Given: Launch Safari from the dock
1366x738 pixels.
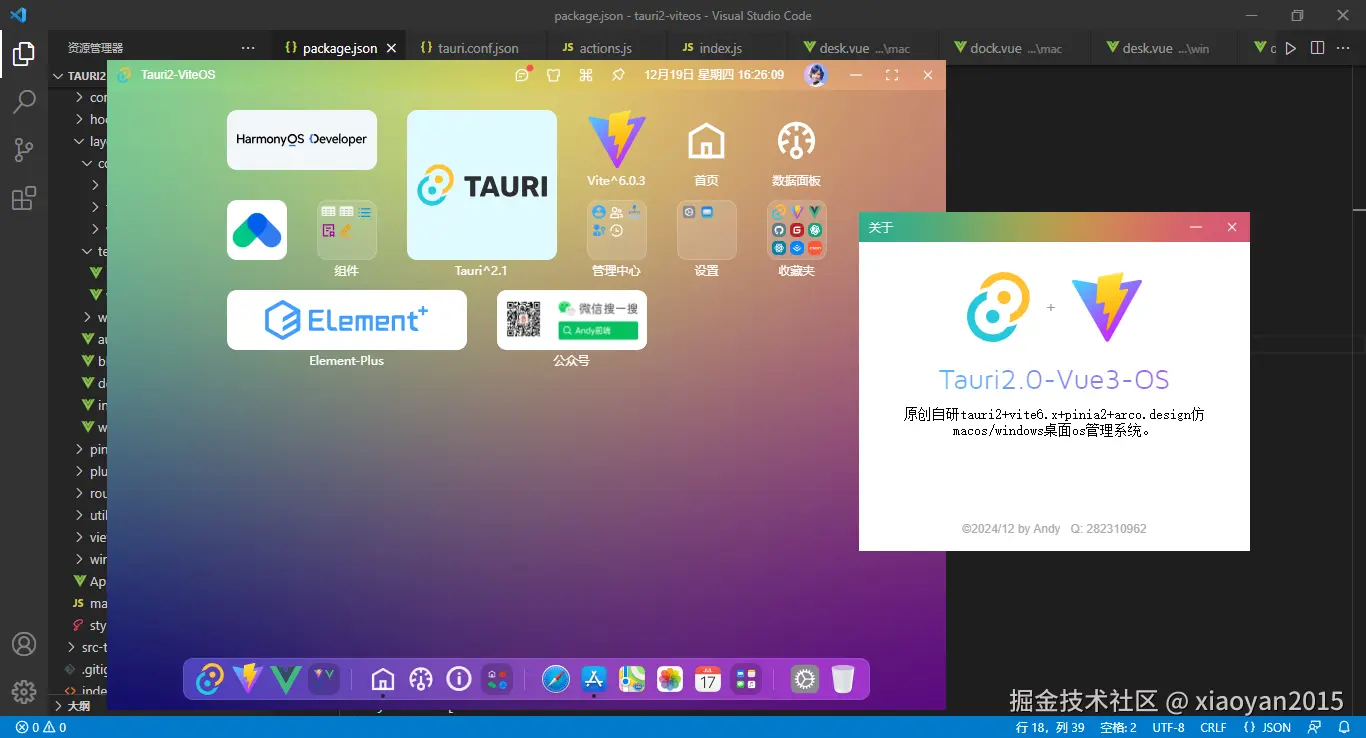Looking at the screenshot, I should pyautogui.click(x=556, y=680).
